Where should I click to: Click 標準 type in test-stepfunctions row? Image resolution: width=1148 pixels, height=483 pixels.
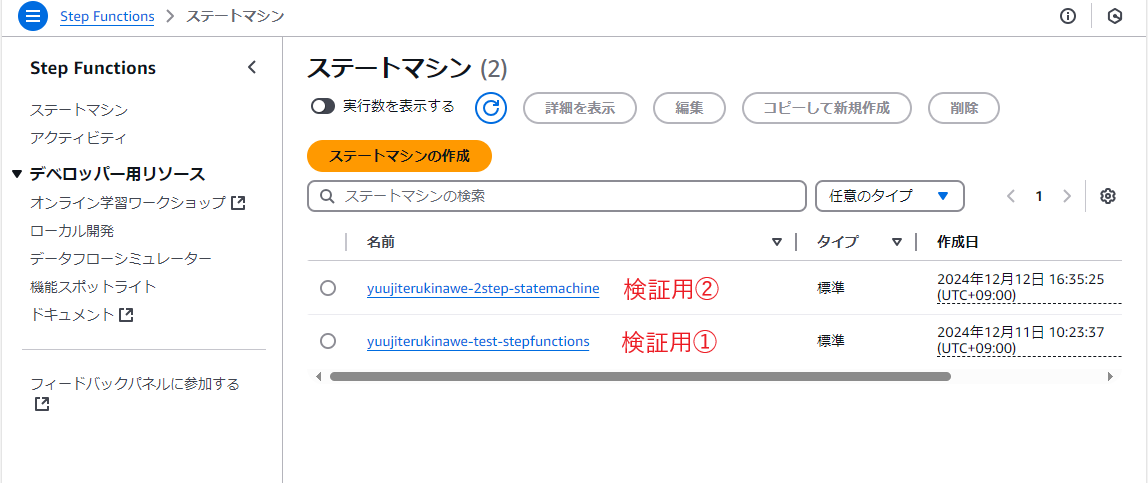pos(831,341)
